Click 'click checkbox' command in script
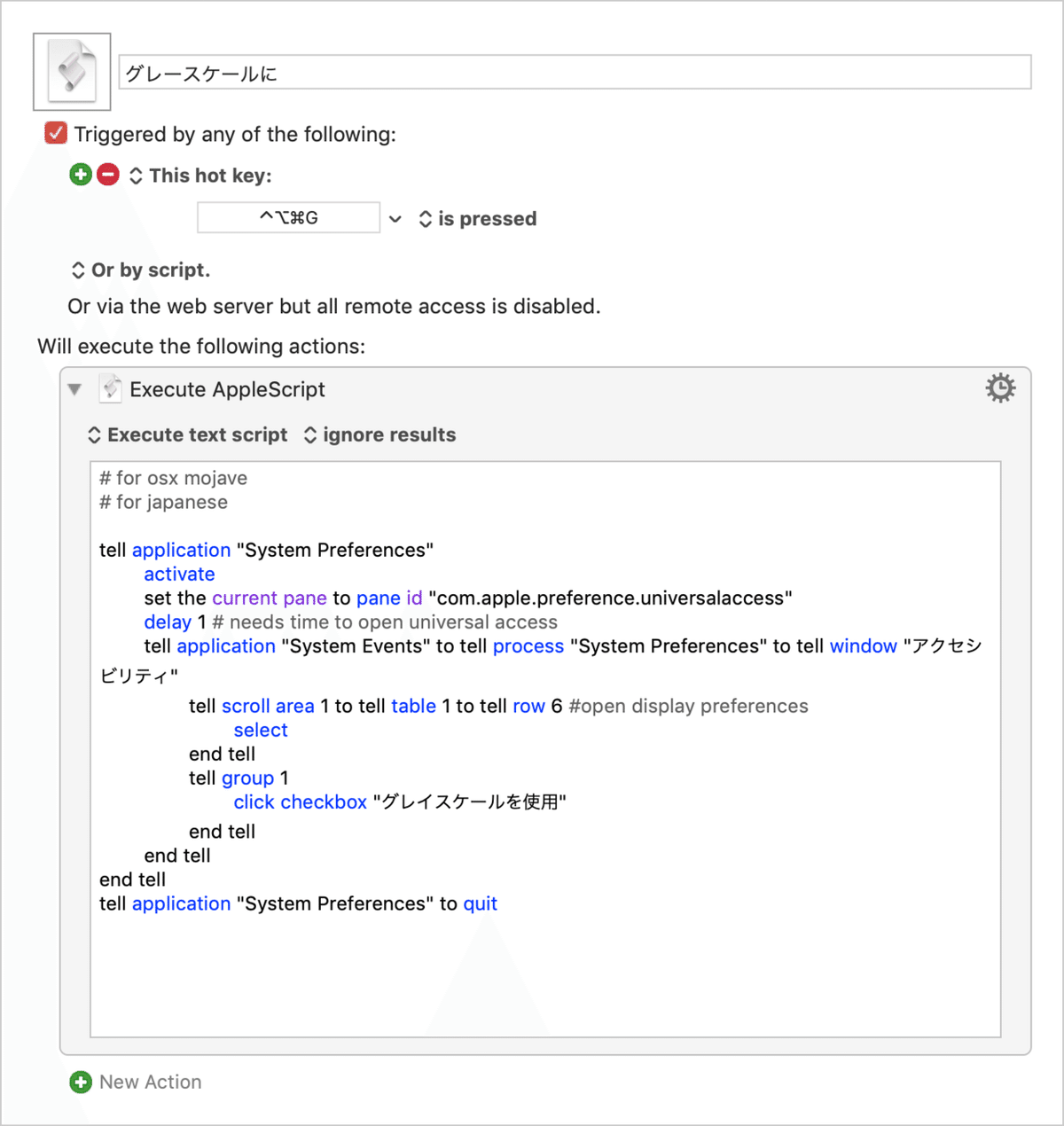Screen dimensions: 1064x1126 301,802
